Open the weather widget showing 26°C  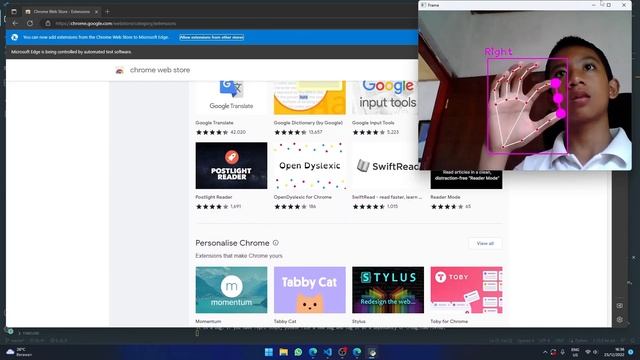click(x=19, y=352)
